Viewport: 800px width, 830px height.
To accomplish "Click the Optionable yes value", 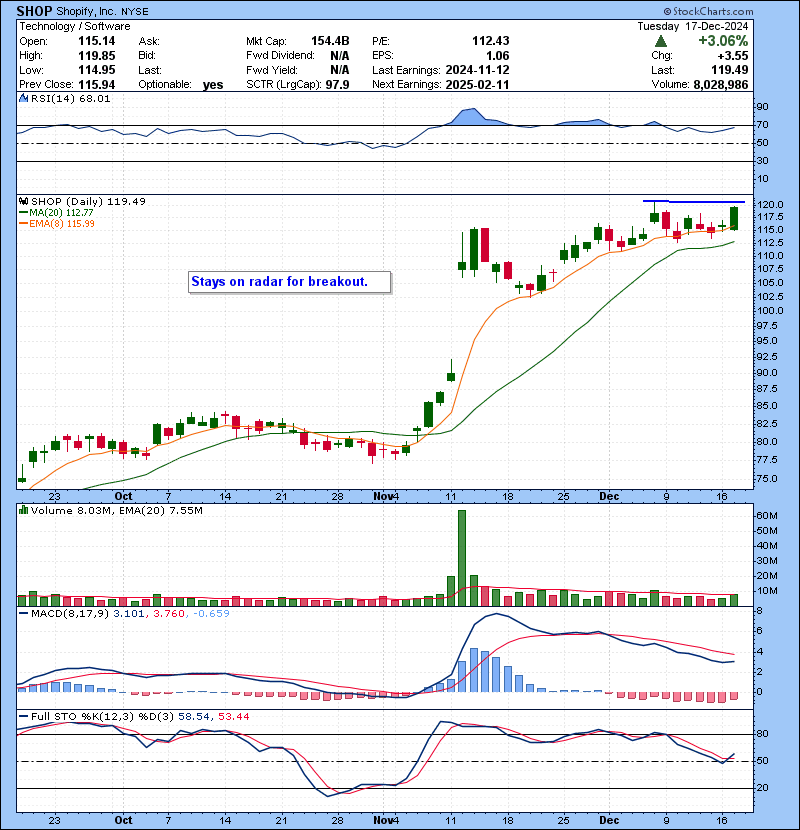I will tap(213, 85).
